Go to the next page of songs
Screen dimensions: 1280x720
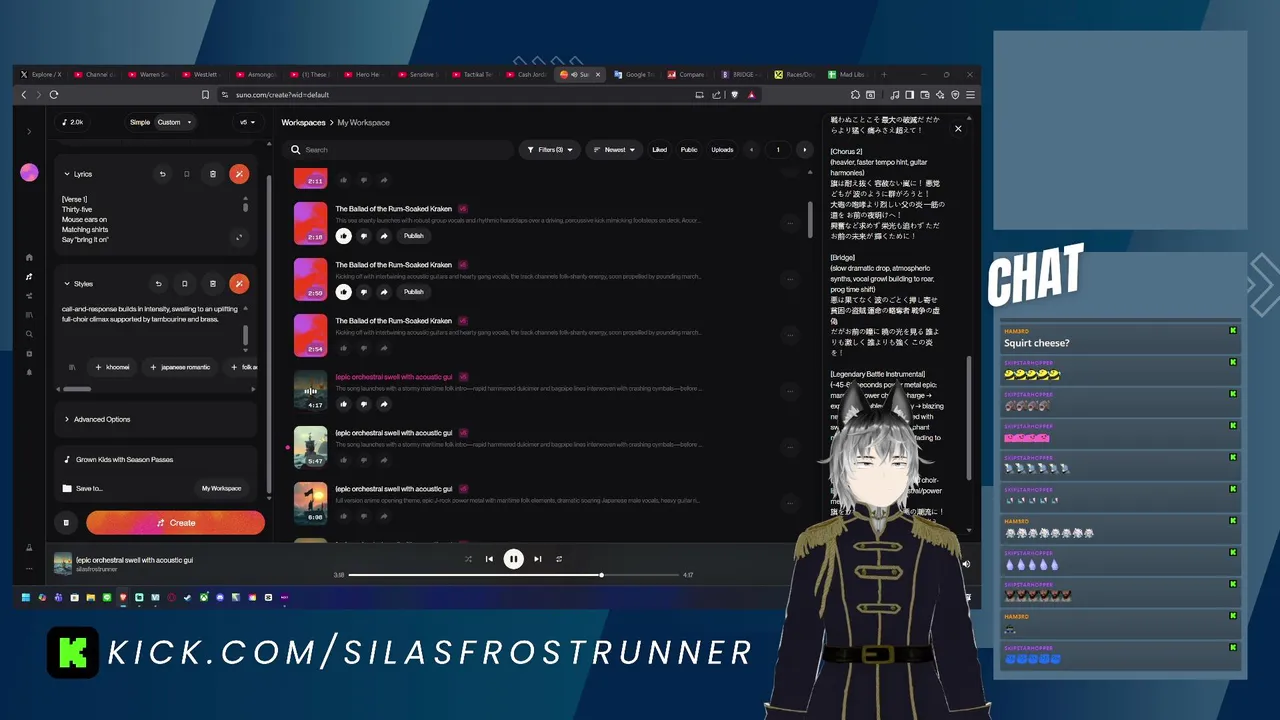[804, 150]
